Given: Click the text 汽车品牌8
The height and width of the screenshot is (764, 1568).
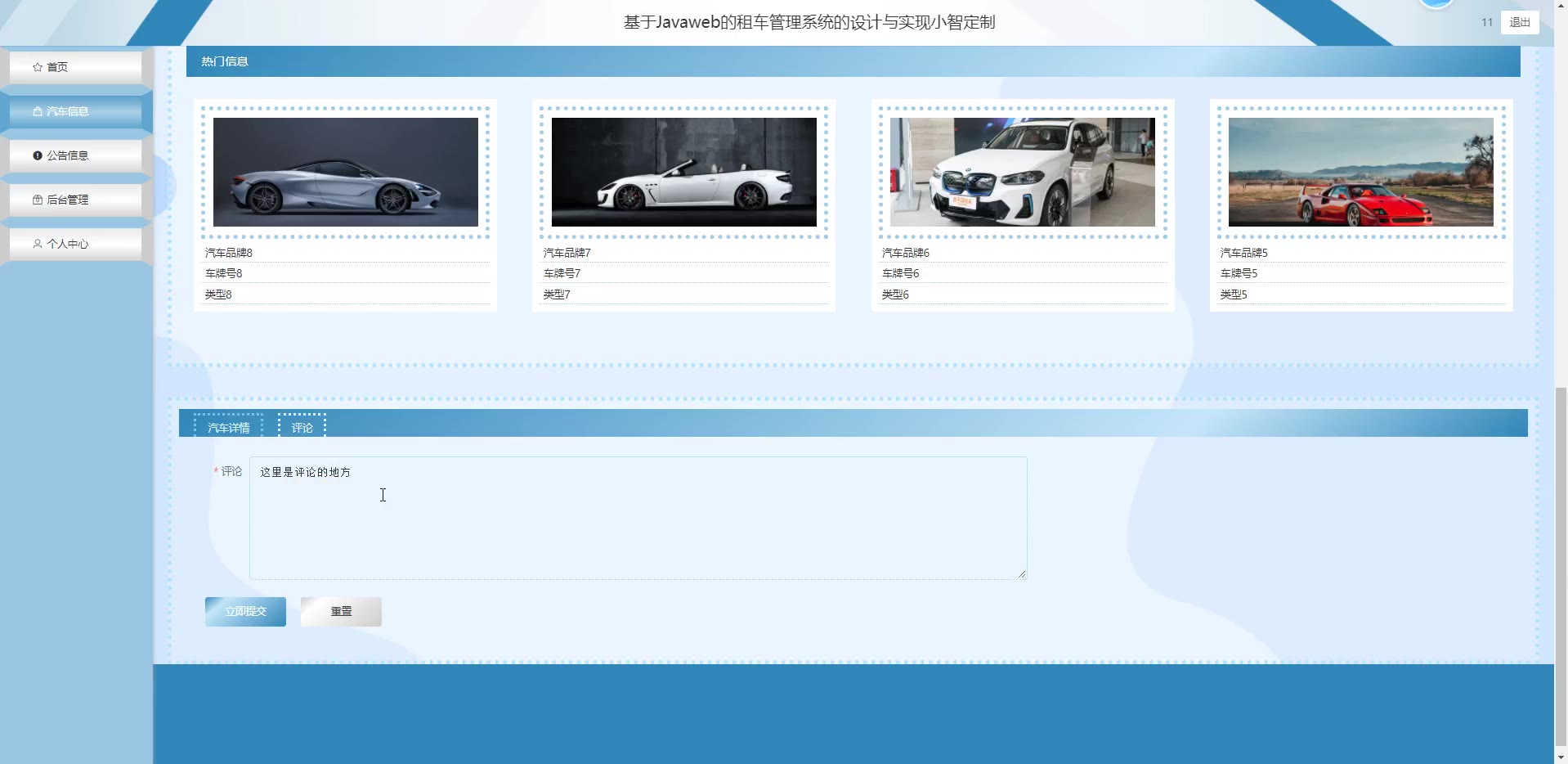Looking at the screenshot, I should [229, 253].
